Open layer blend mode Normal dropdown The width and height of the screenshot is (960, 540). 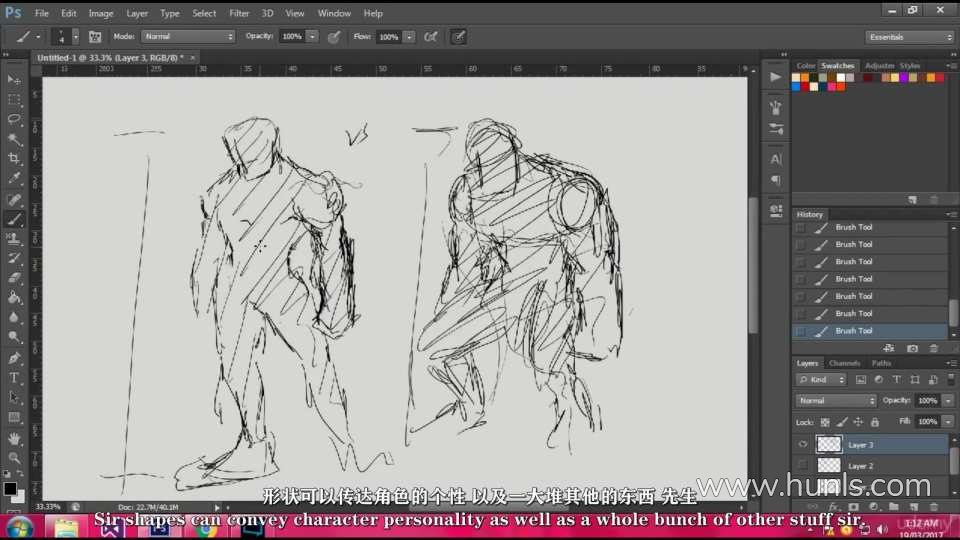(x=836, y=400)
